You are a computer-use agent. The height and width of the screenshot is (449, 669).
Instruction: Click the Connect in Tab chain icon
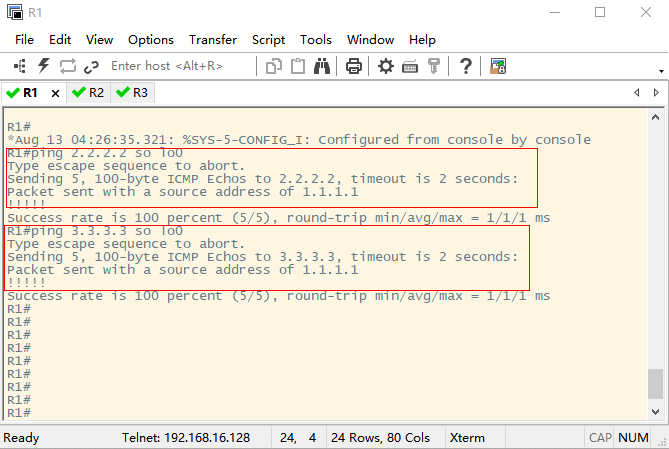tap(91, 67)
